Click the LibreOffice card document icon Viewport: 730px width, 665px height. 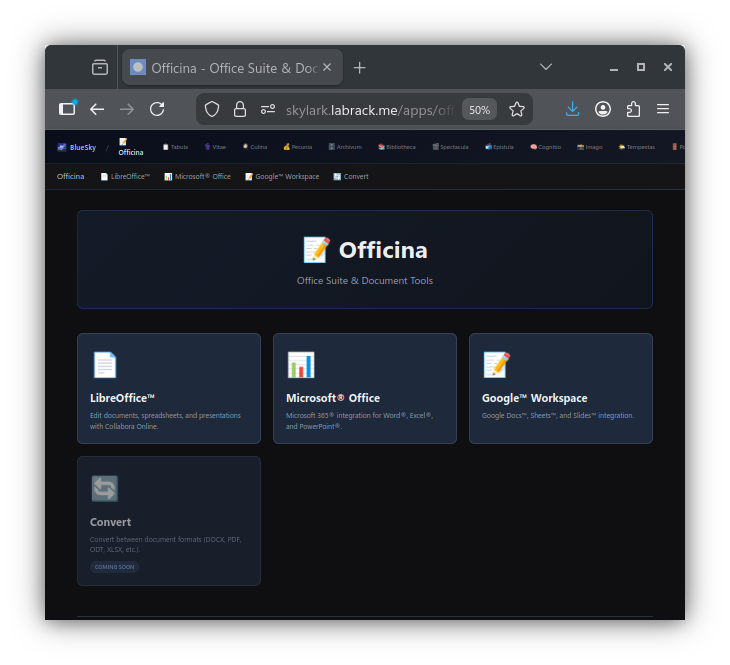tap(105, 365)
